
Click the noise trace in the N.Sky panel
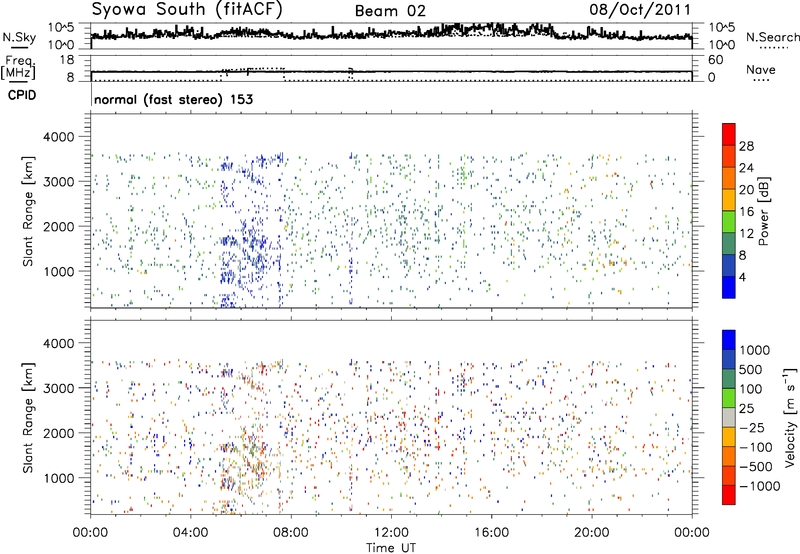(391, 34)
